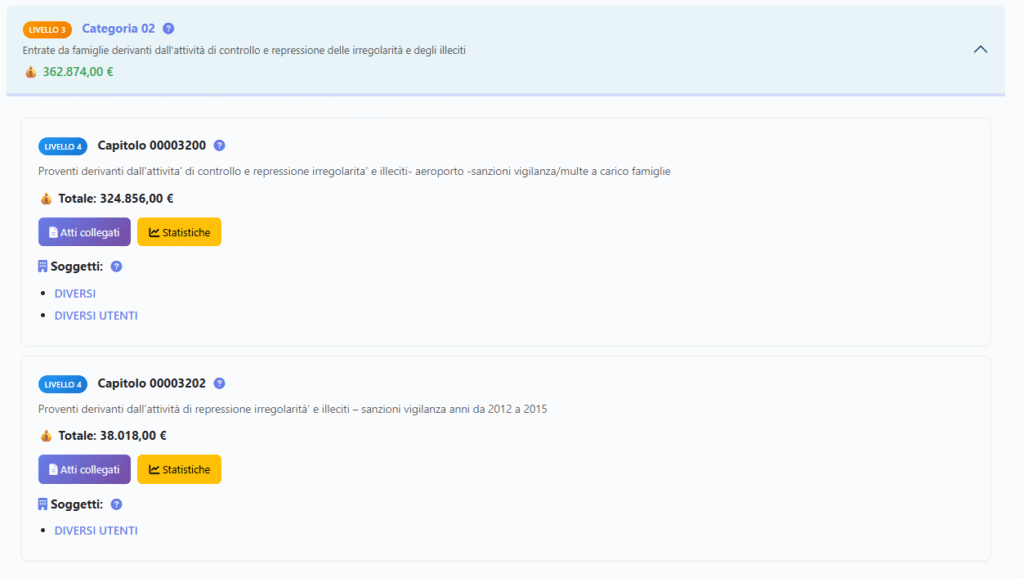Click Soggetti help icon under Capitolo 00003200
Image resolution: width=1024 pixels, height=578 pixels.
tap(117, 267)
